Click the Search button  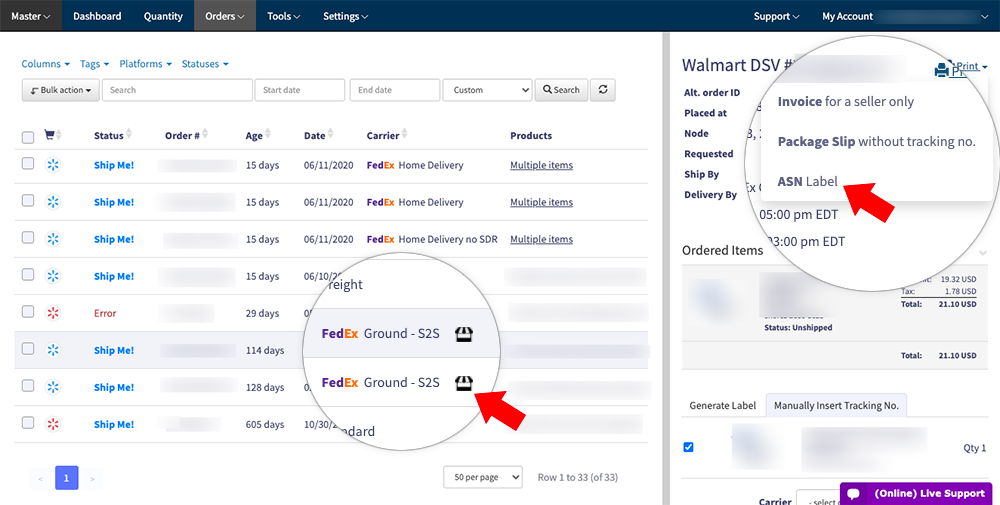click(x=561, y=90)
